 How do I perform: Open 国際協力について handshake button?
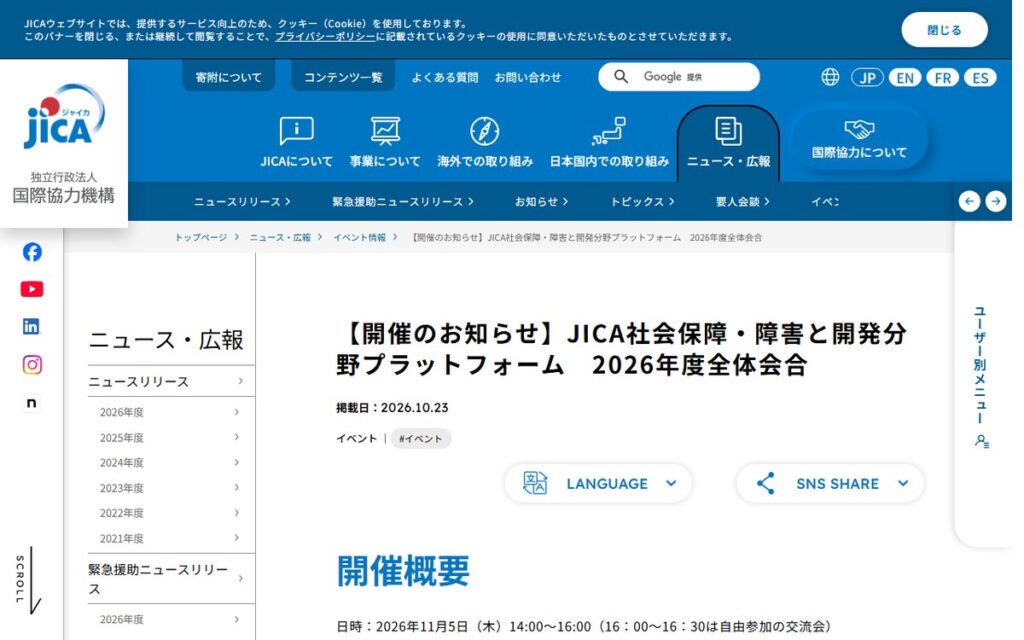tap(859, 139)
